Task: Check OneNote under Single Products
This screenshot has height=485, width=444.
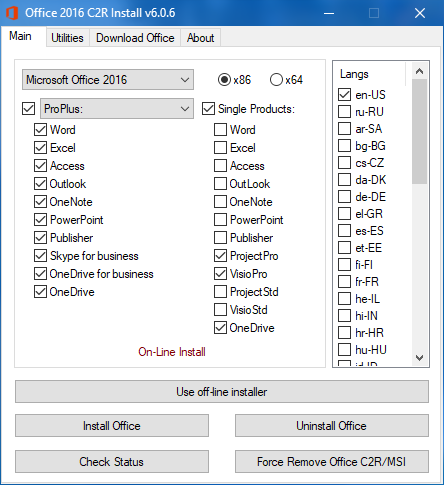Action: 220,202
